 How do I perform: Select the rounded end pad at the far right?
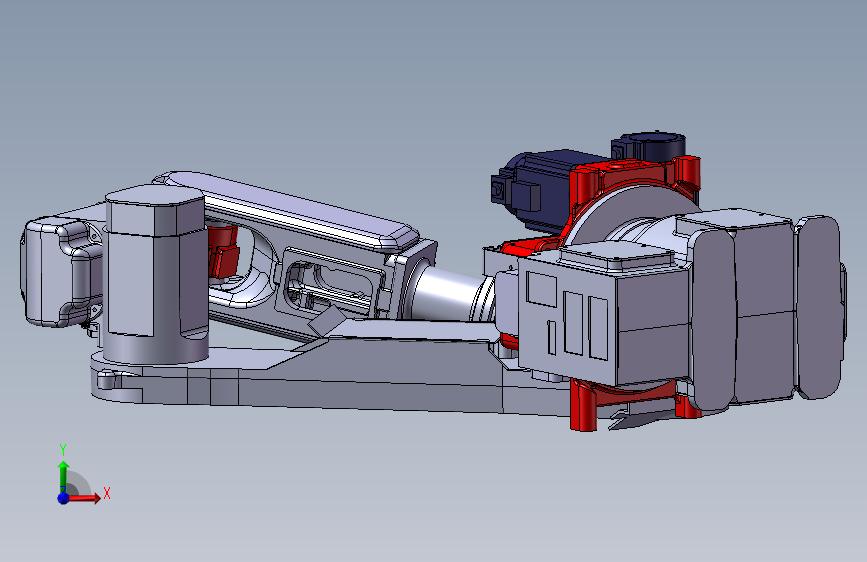point(818,307)
